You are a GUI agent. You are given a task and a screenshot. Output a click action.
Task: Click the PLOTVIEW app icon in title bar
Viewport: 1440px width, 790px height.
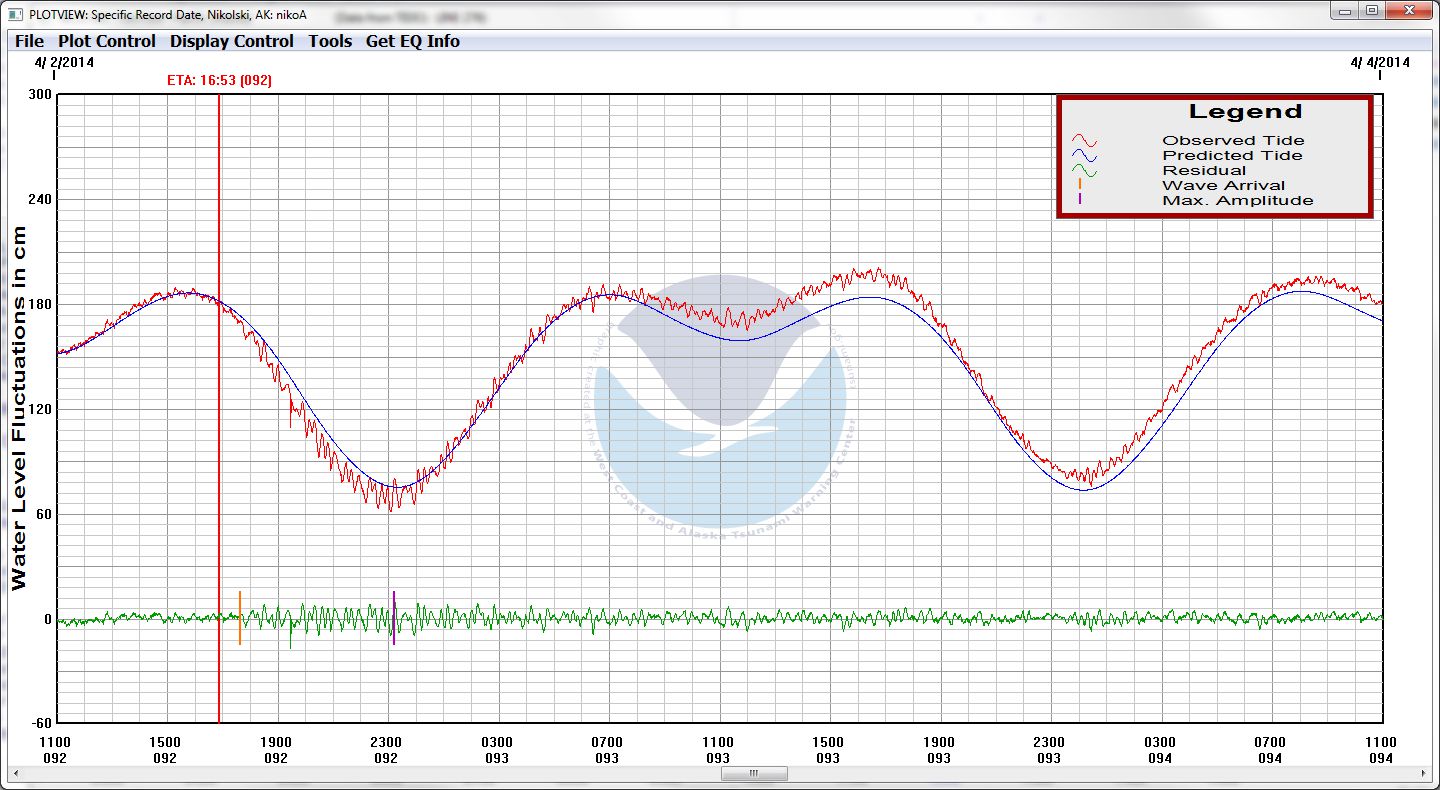[x=15, y=13]
